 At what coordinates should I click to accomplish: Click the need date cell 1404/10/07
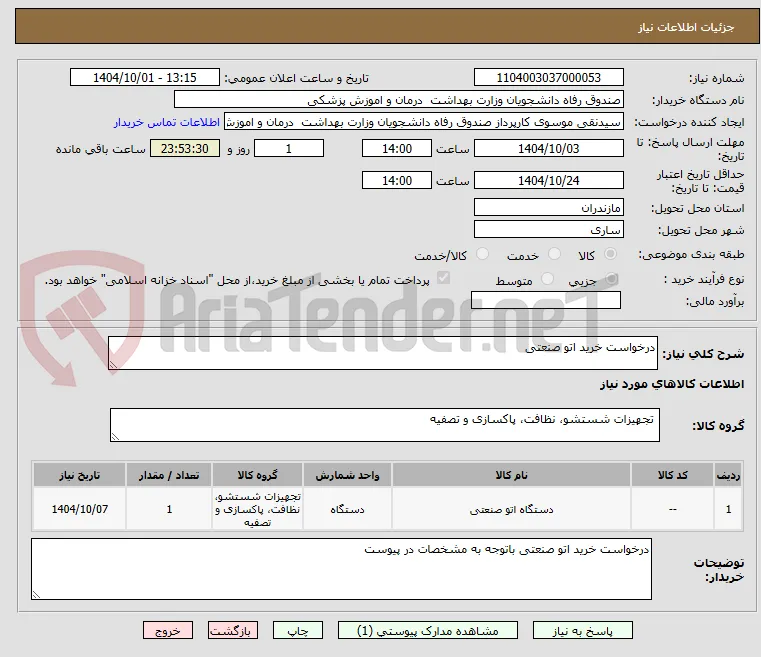(80, 509)
